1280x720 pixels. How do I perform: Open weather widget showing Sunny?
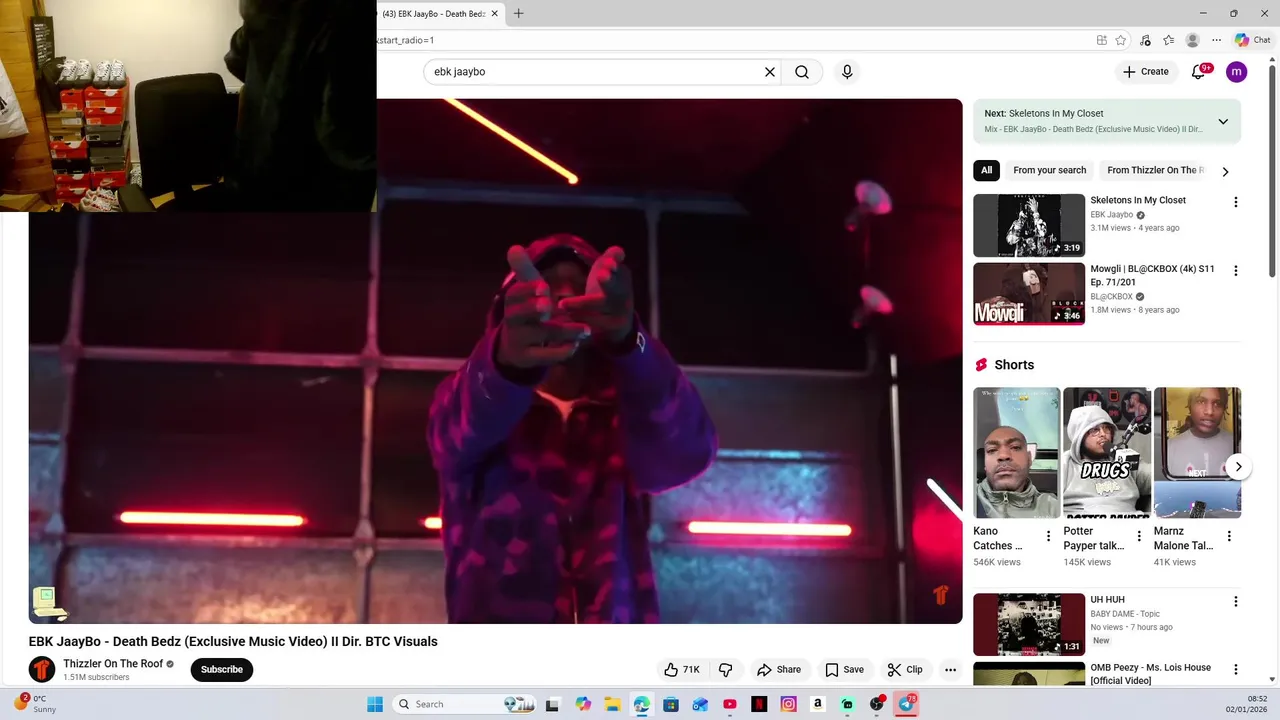pos(34,703)
